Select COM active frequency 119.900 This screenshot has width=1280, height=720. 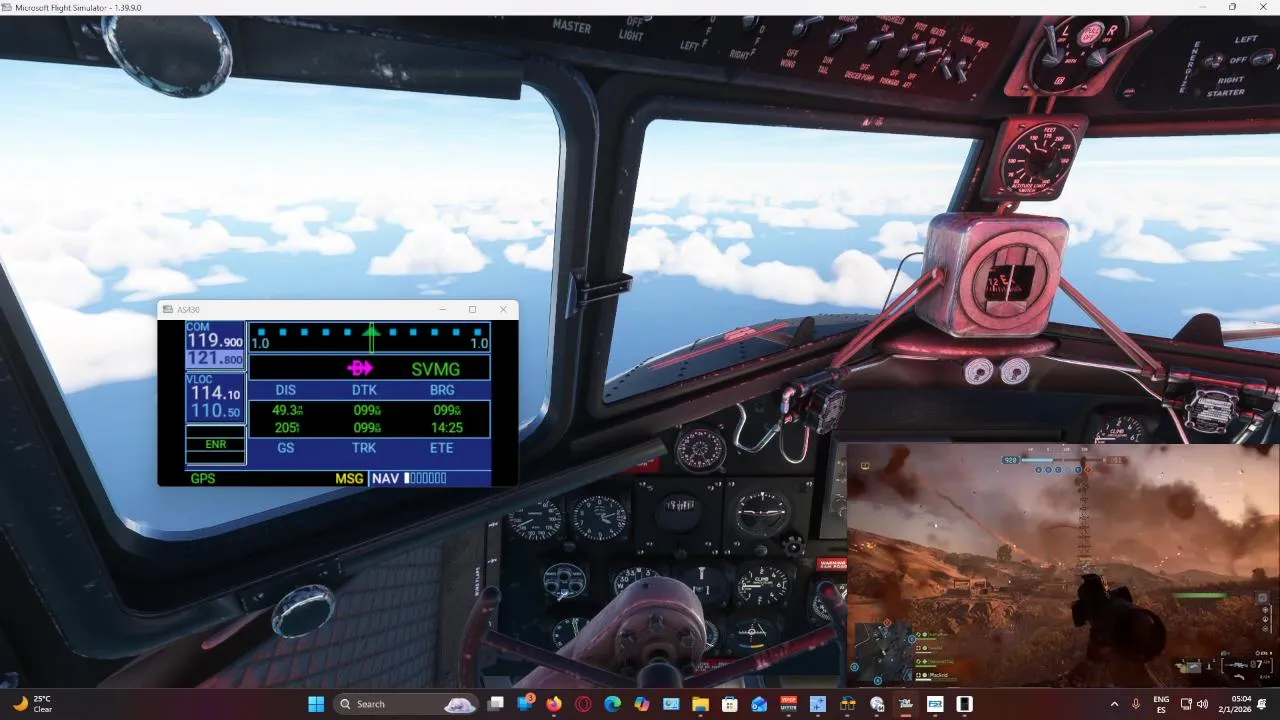tap(215, 341)
